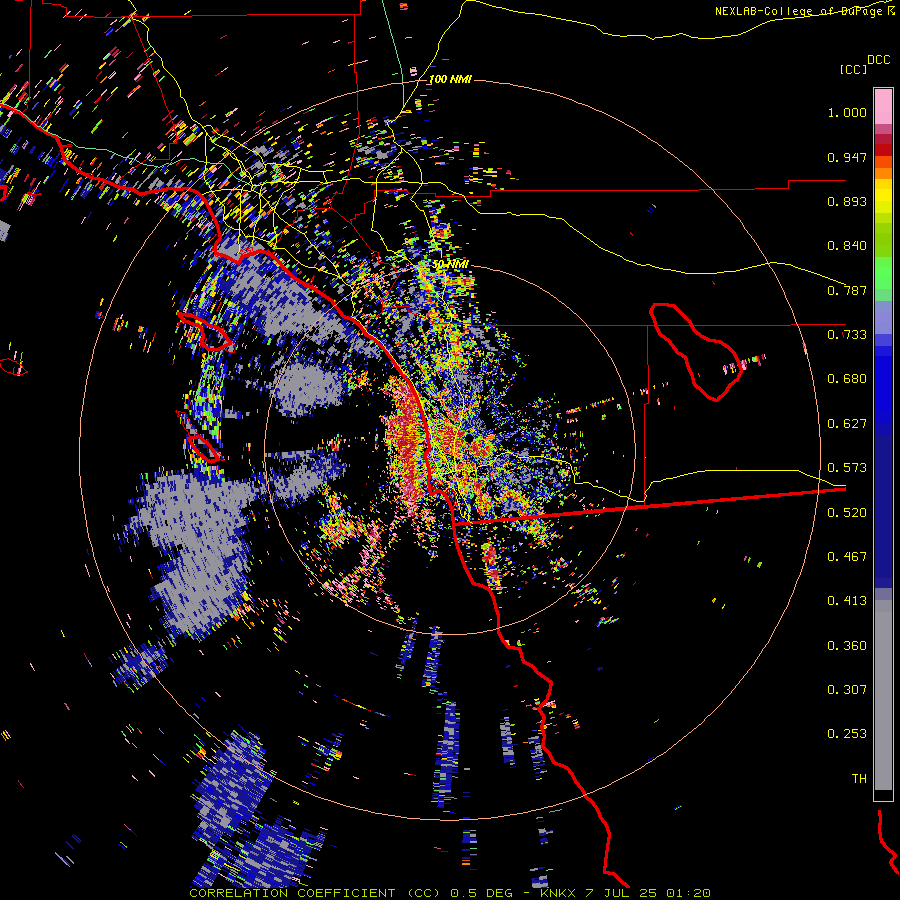This screenshot has width=900, height=900.
Task: Click the 0.680 scale value
Action: (x=847, y=379)
